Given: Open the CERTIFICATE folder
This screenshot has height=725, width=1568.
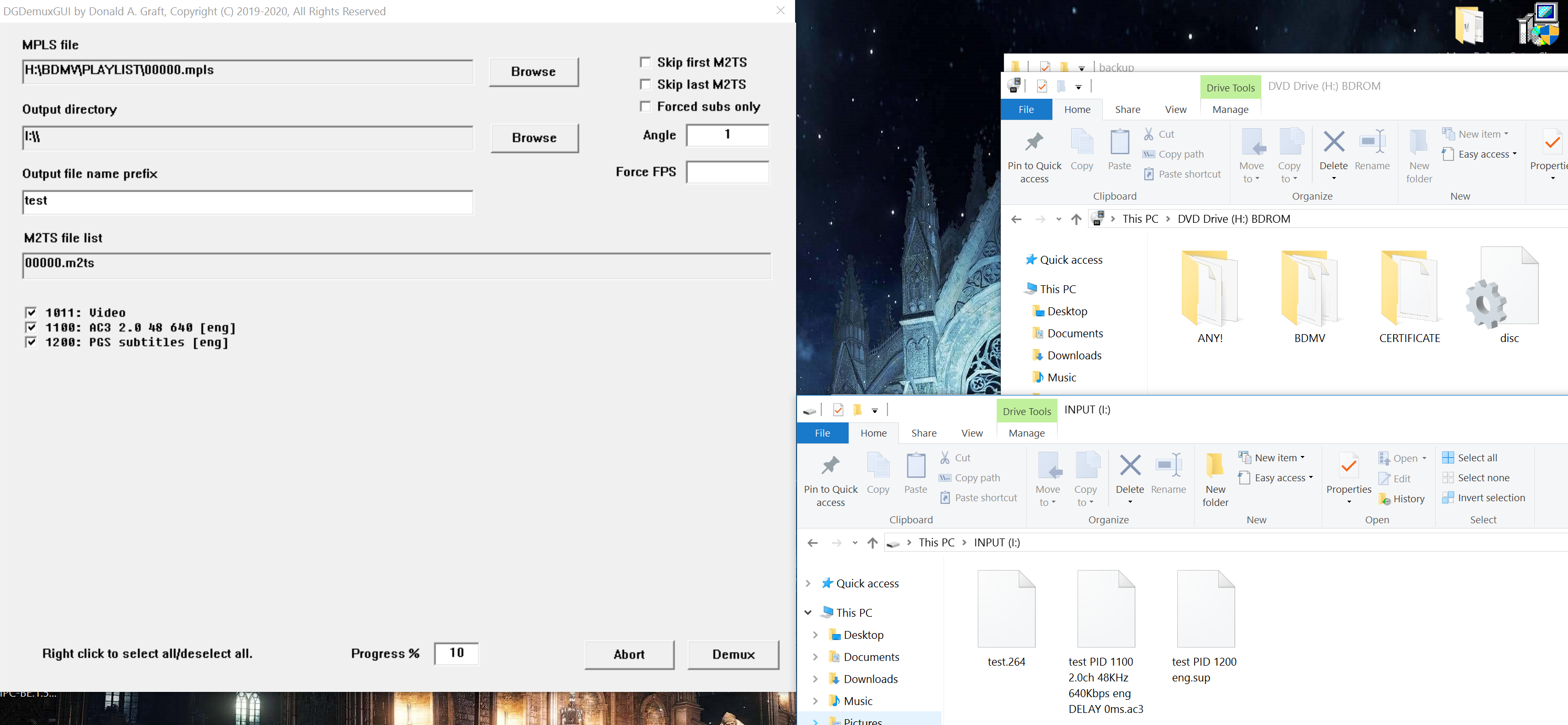Looking at the screenshot, I should [x=1410, y=297].
